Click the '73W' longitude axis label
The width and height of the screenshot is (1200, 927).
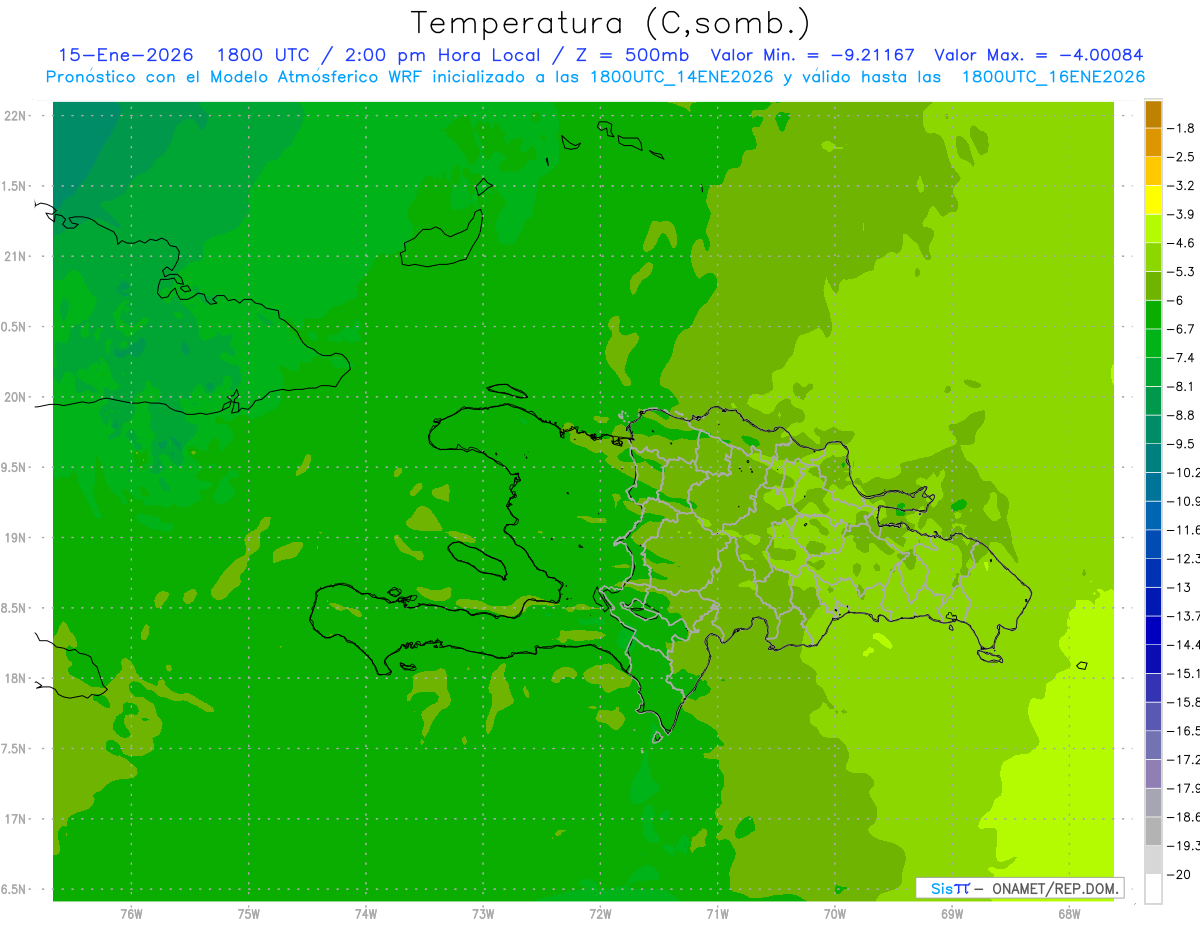(x=483, y=913)
